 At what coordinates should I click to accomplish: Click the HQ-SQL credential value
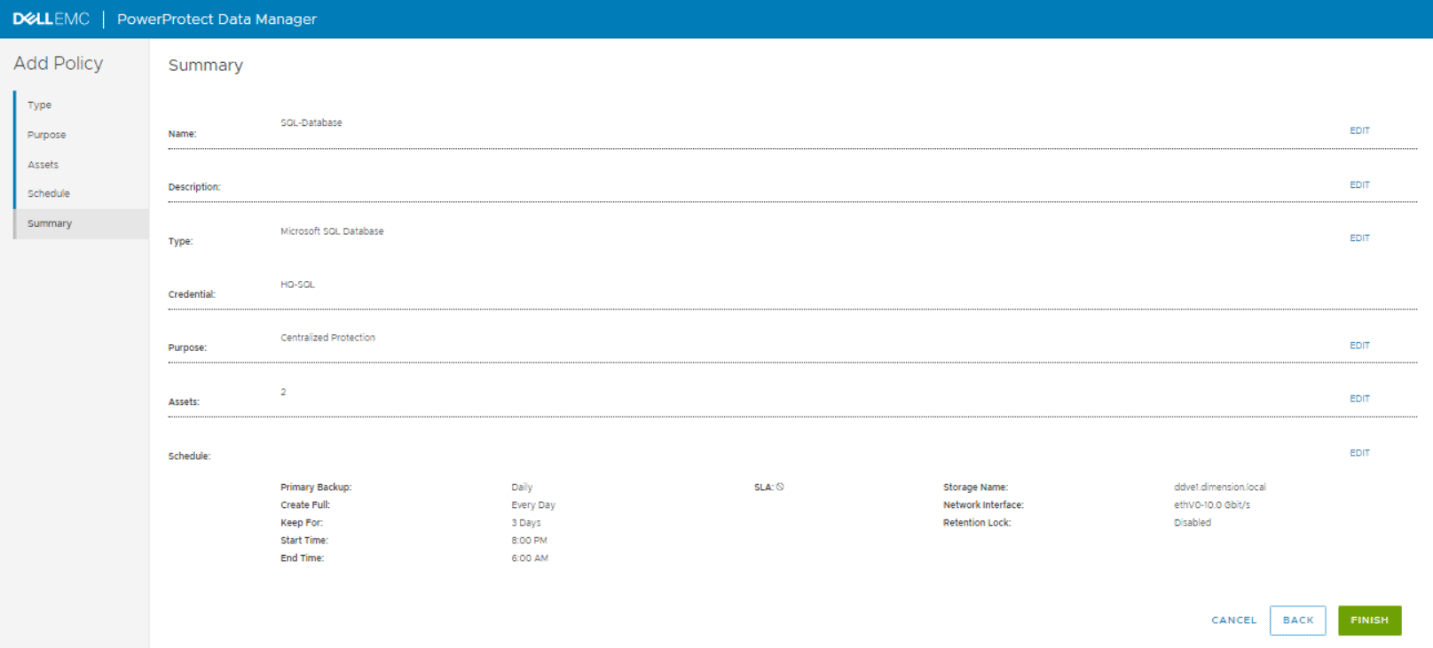[x=298, y=285]
